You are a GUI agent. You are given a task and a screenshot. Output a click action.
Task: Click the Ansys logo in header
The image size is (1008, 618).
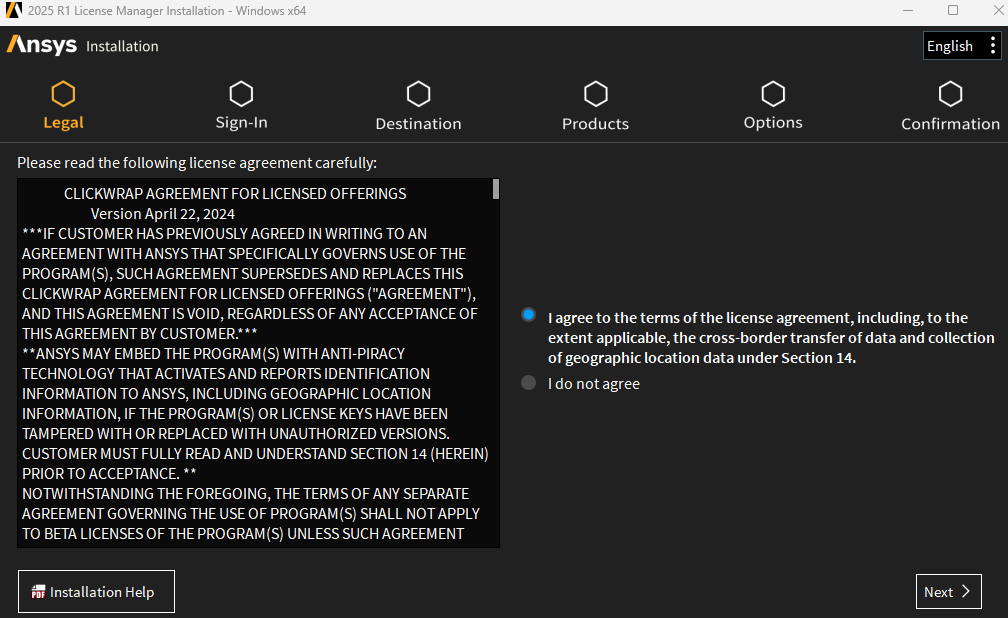[x=42, y=45]
